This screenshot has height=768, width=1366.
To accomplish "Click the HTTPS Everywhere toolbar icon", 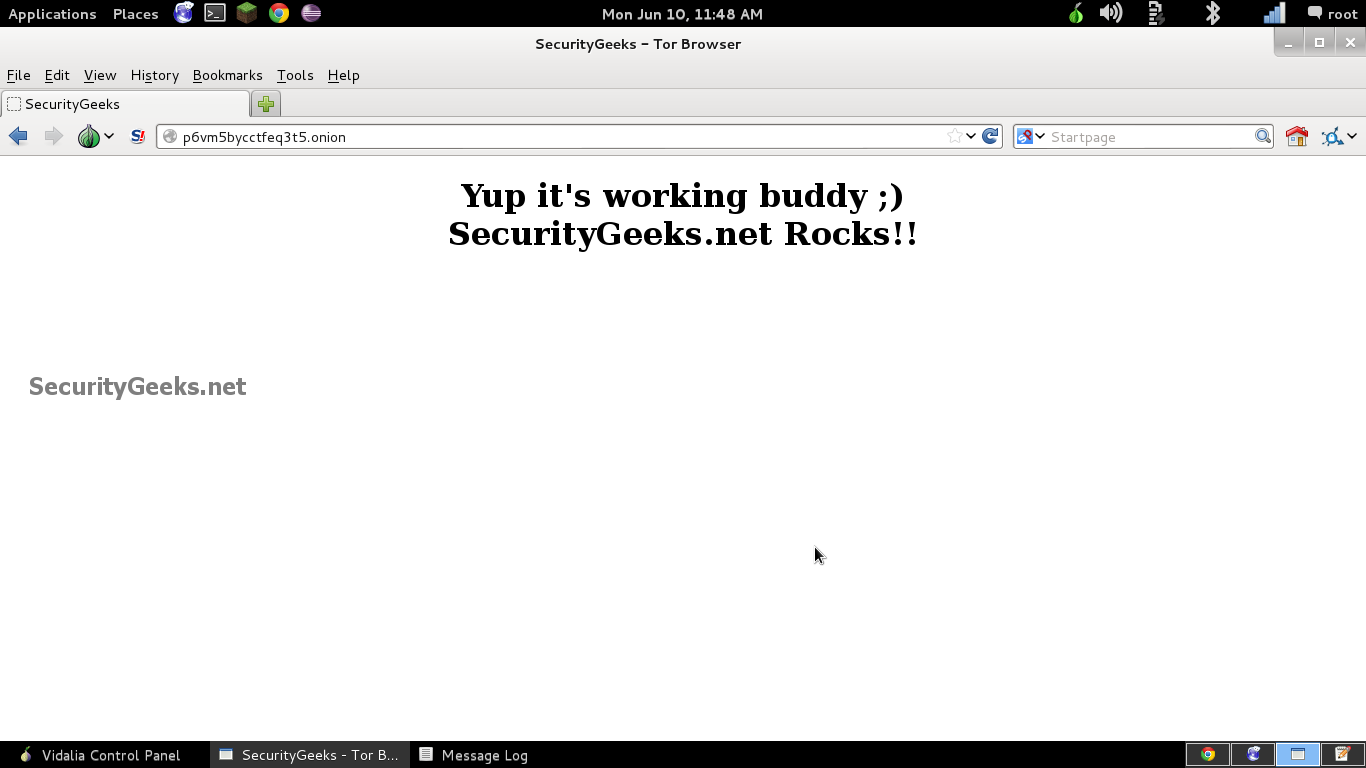I will [x=1331, y=136].
